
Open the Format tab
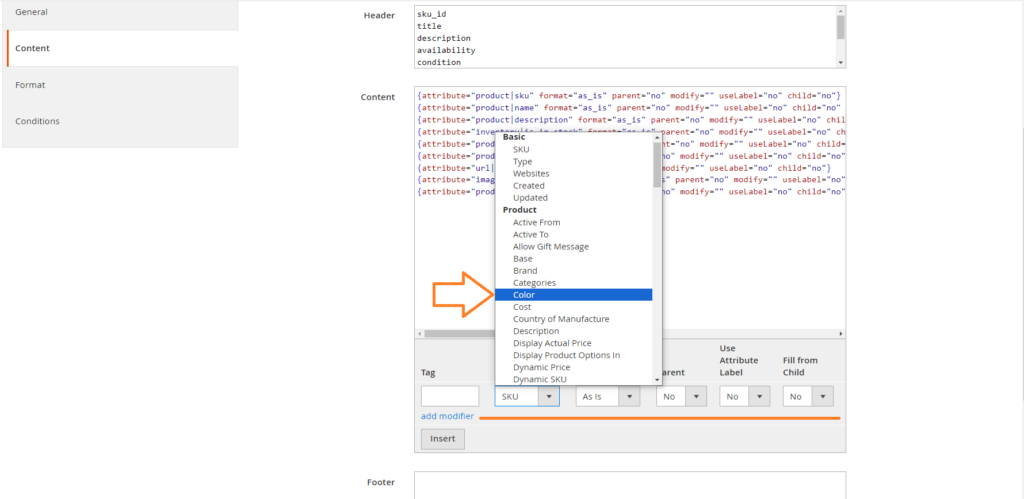point(30,85)
